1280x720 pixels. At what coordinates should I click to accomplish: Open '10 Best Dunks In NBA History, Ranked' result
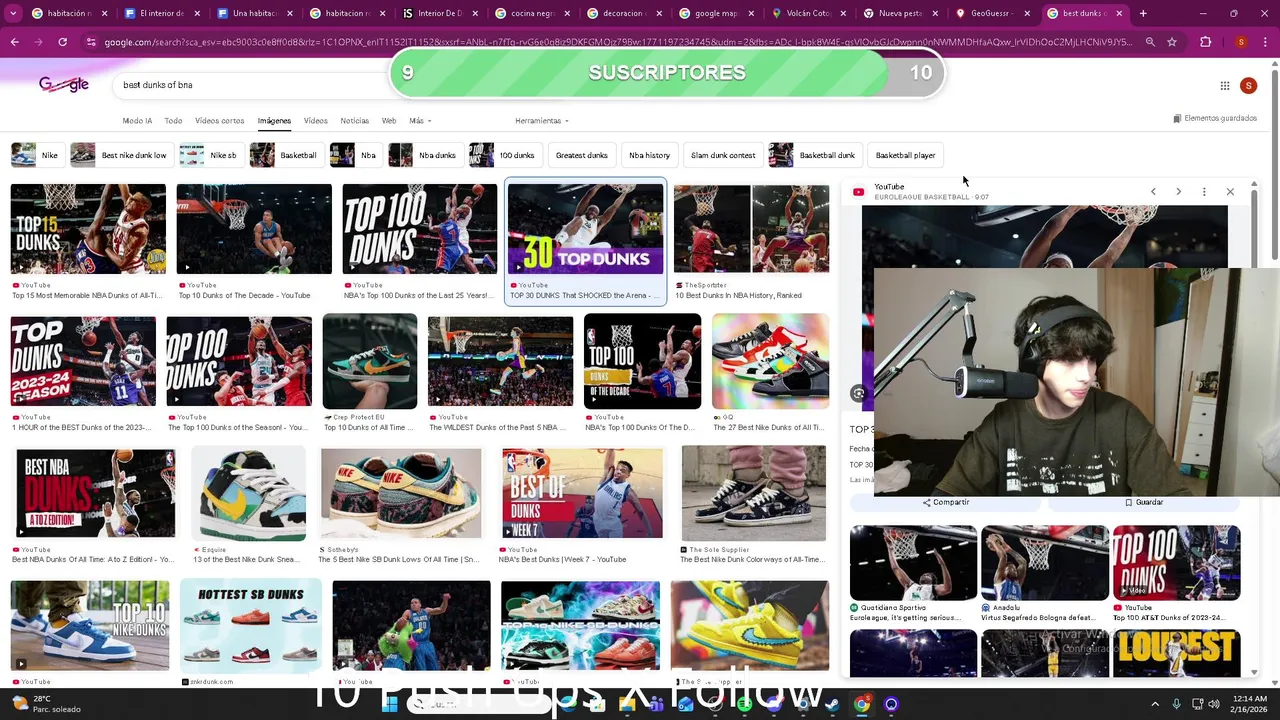pyautogui.click(x=751, y=229)
